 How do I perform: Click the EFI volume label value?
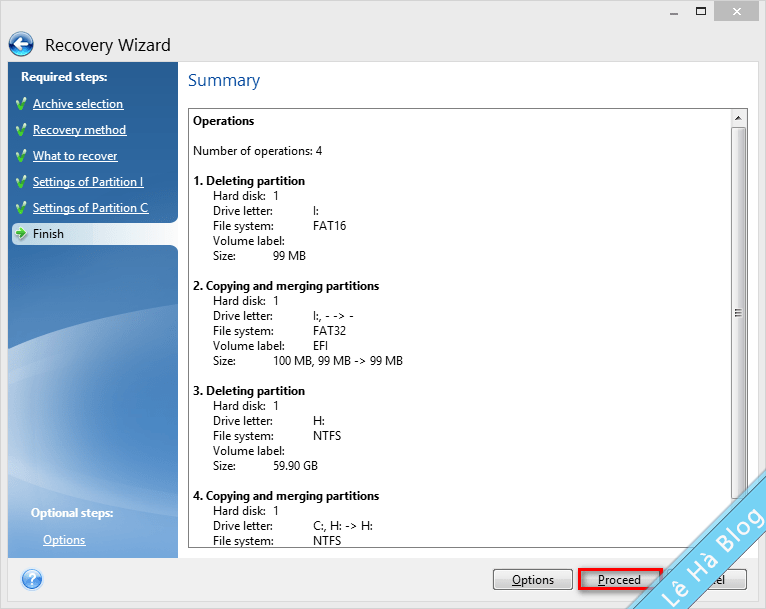pyautogui.click(x=320, y=346)
